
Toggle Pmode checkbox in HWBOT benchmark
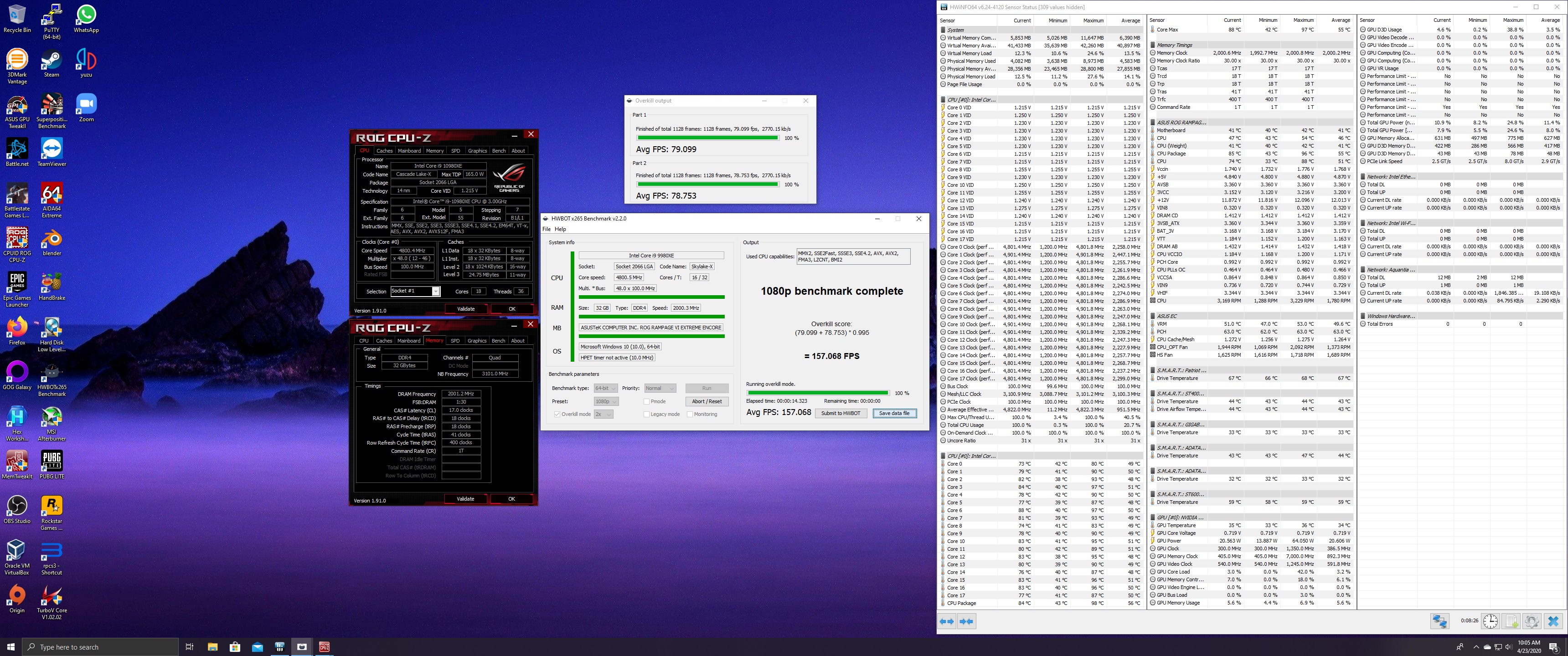click(x=646, y=402)
